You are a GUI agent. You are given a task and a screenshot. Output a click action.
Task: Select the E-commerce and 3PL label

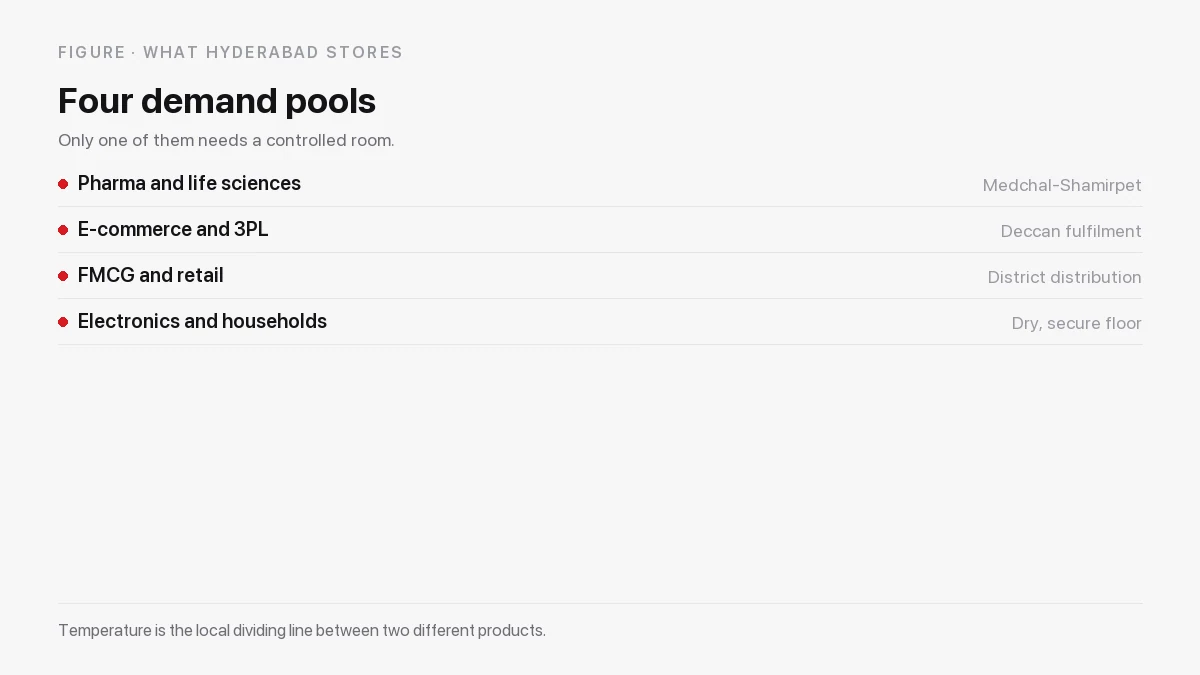(x=173, y=230)
